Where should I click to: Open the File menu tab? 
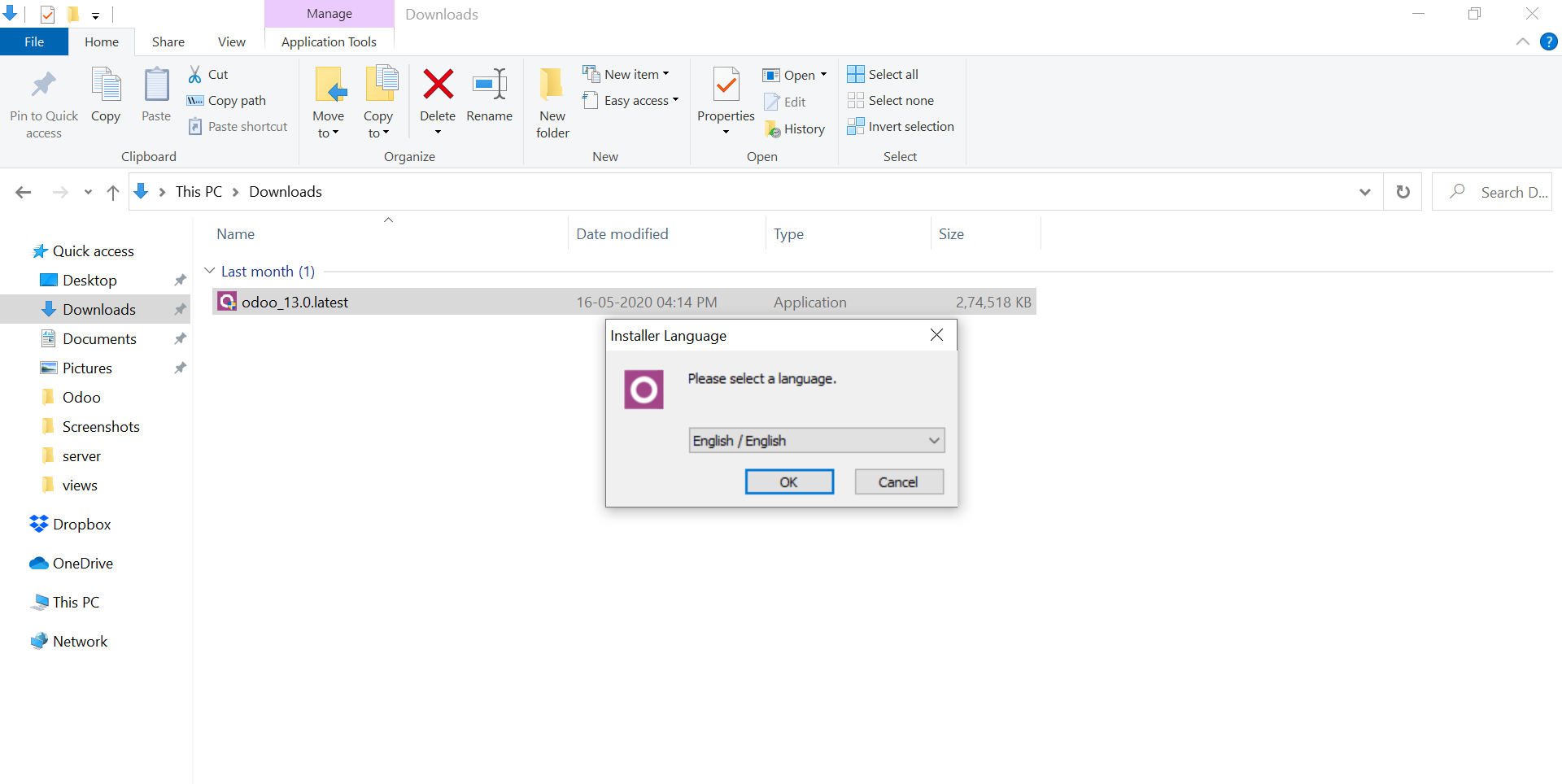tap(34, 42)
